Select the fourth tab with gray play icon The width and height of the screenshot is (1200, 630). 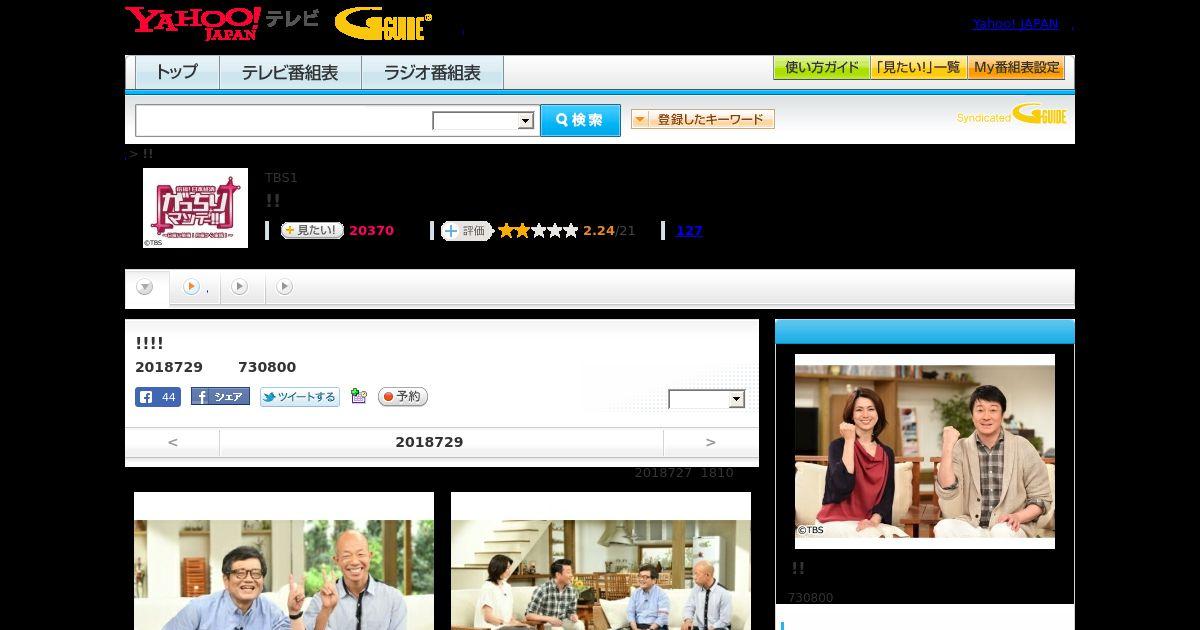pyautogui.click(x=285, y=287)
